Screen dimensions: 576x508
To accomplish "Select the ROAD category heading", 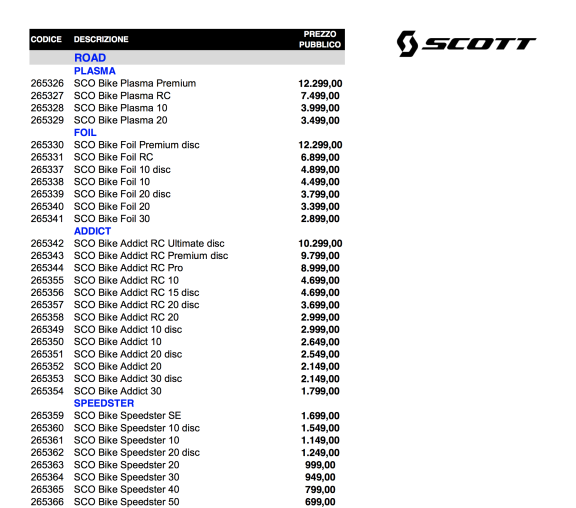I will 90,58.
